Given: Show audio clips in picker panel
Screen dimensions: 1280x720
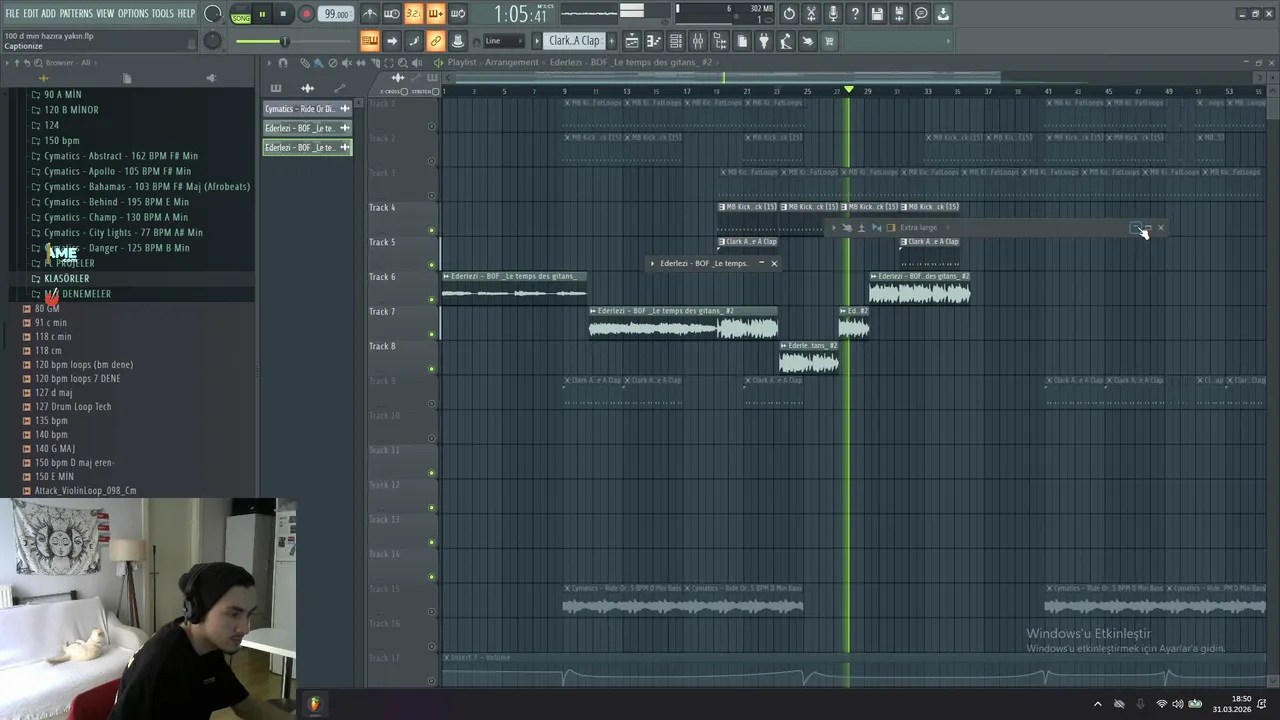Looking at the screenshot, I should (x=307, y=88).
